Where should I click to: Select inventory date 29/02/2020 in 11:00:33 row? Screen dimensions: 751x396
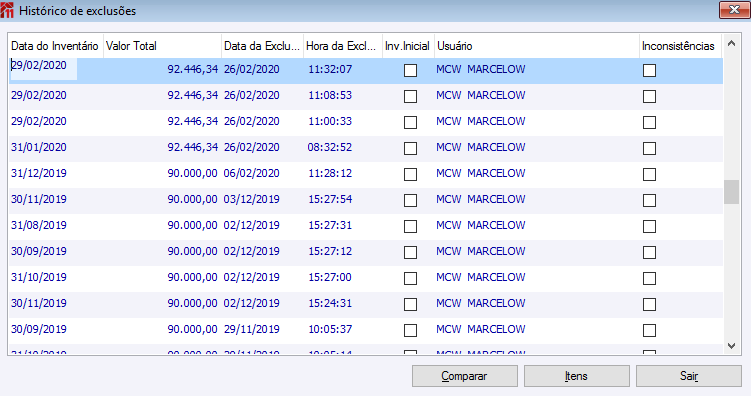tap(39, 121)
